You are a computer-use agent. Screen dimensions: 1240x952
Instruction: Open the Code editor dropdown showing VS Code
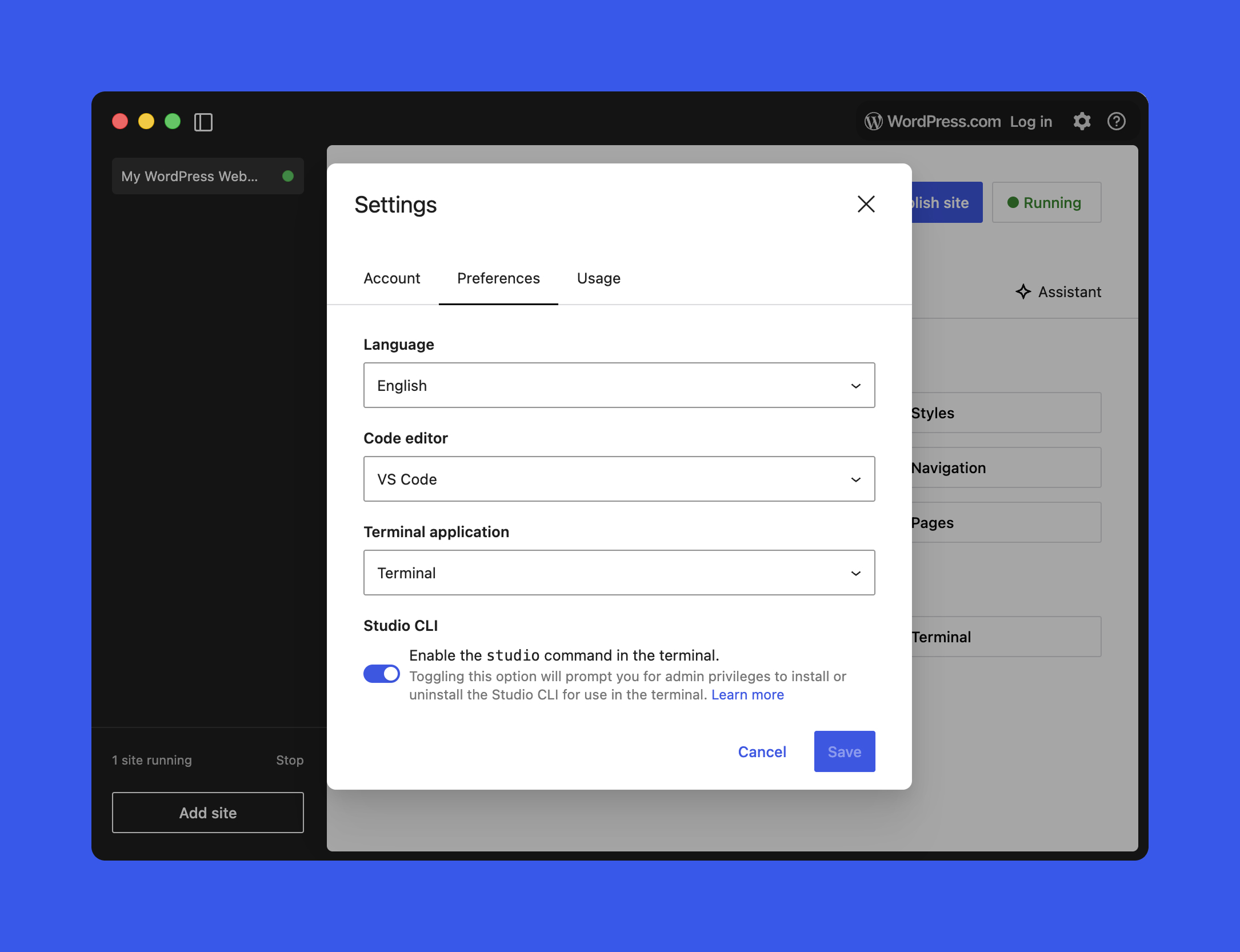point(619,479)
